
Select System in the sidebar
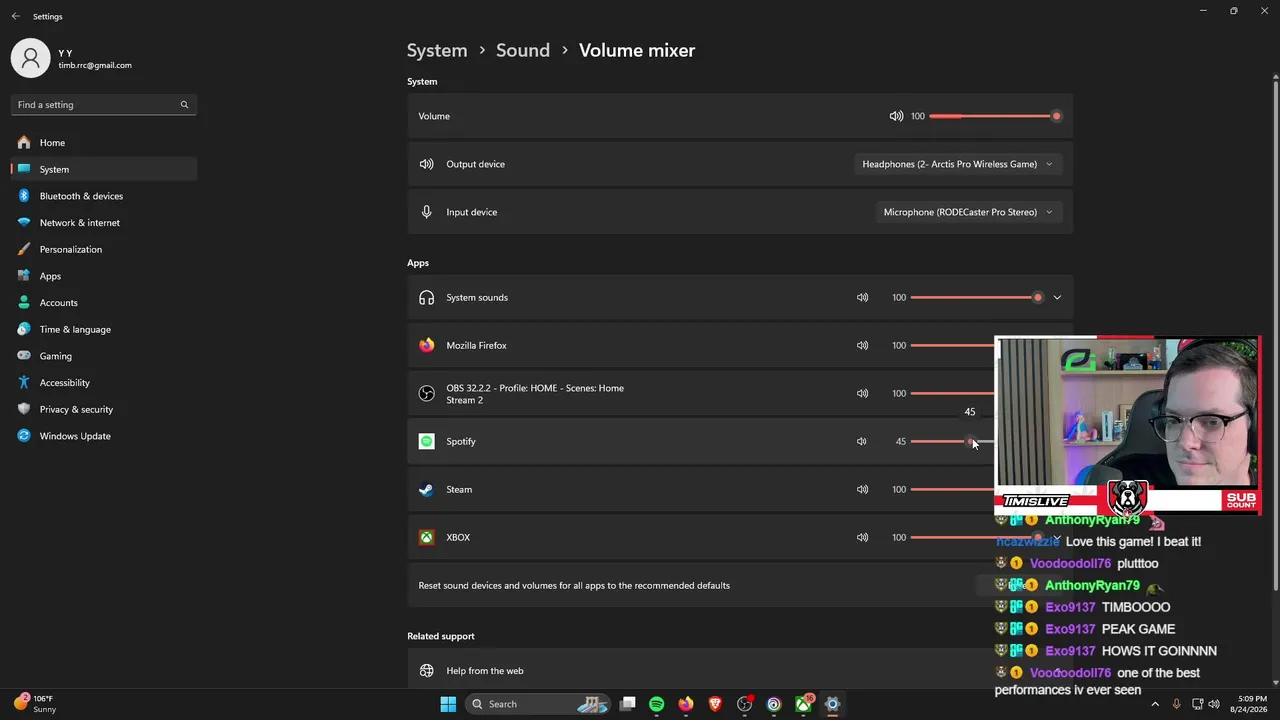(x=104, y=170)
